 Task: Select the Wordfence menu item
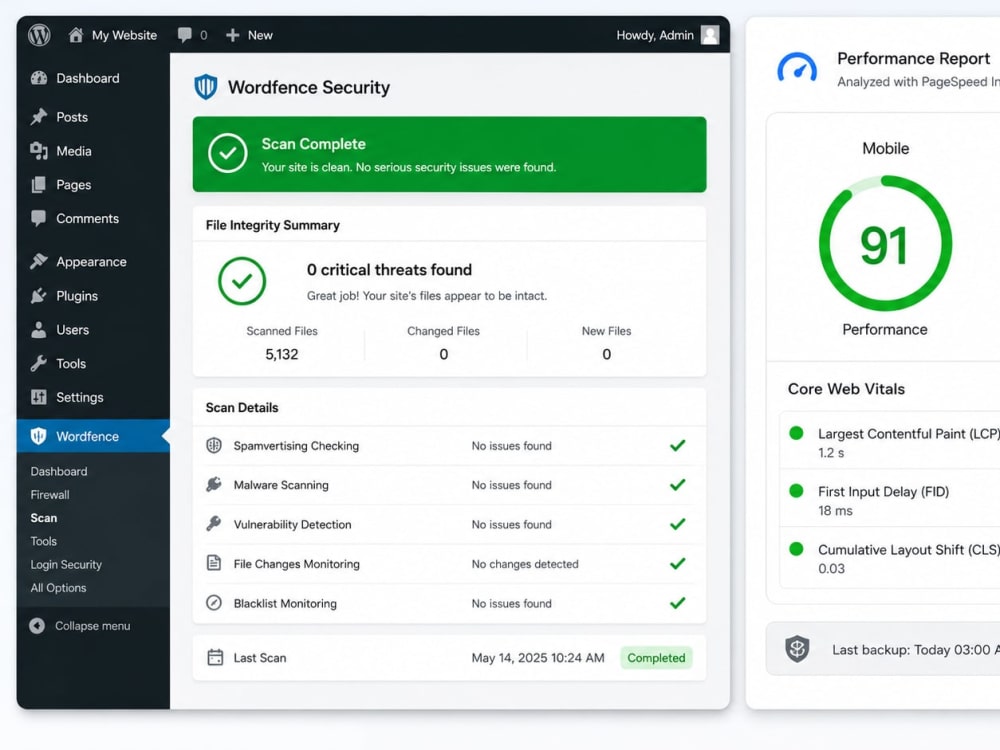(93, 436)
